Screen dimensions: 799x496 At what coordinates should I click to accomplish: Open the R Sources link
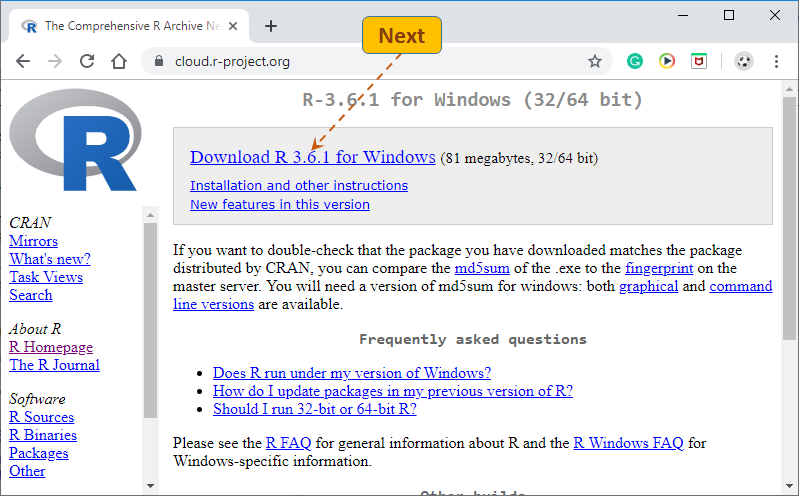point(41,416)
